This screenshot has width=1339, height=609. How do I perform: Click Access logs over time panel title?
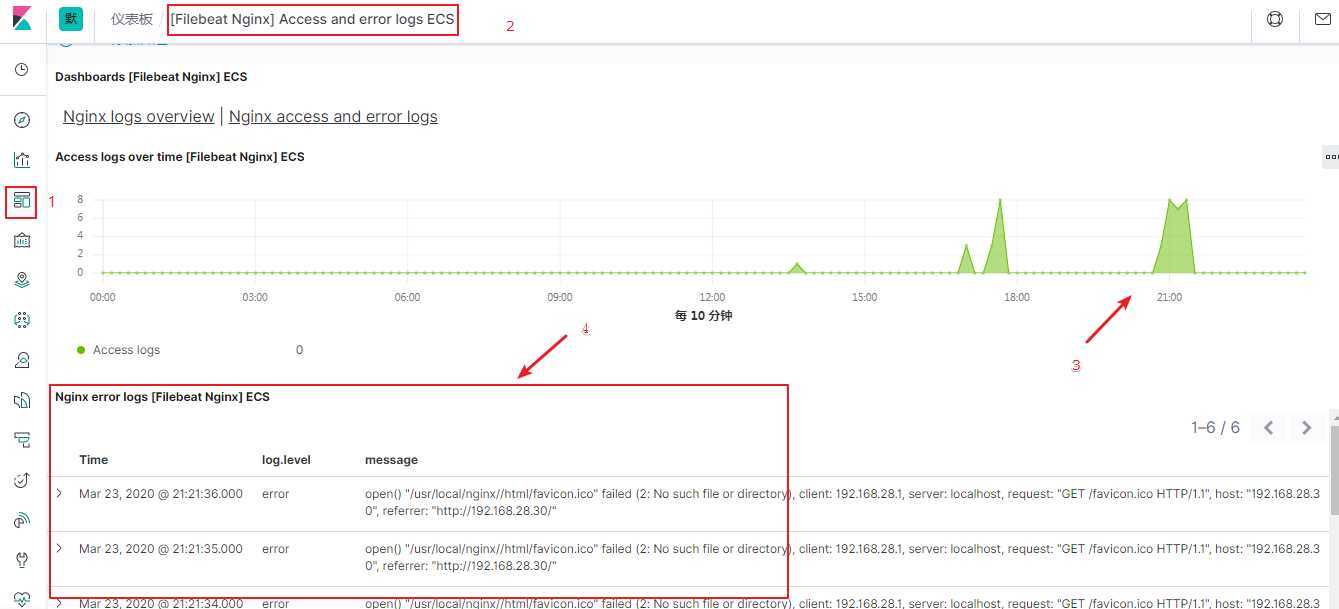(180, 157)
